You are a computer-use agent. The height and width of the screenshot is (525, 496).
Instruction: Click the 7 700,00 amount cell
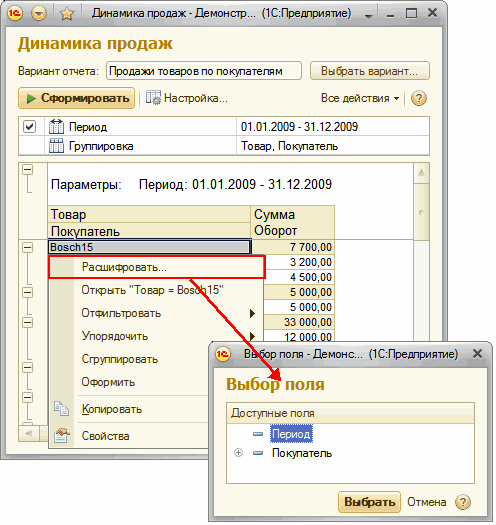coord(293,247)
